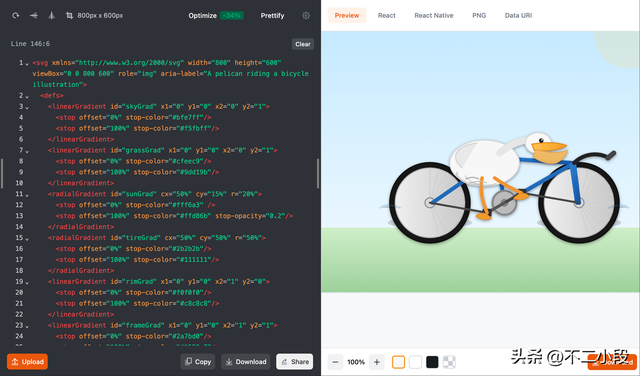Viewport: 640px width, 376px height.
Task: Collapse the svg element at line 1
Action: [27, 64]
